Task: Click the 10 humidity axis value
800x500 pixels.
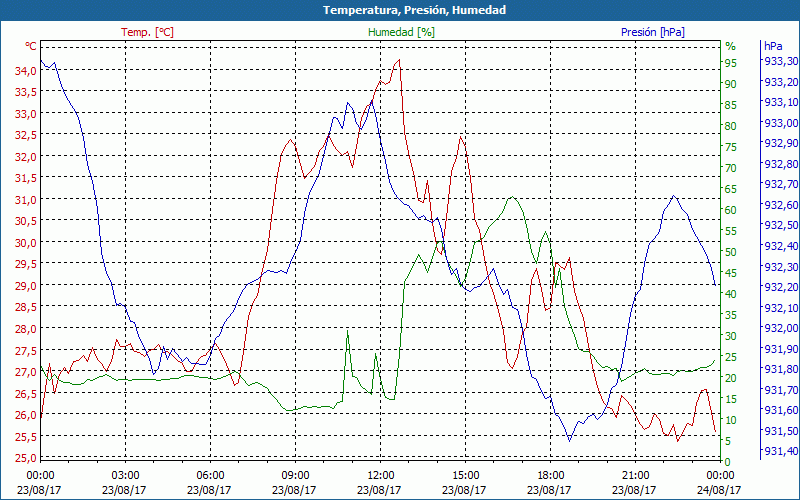Action: coord(731,420)
